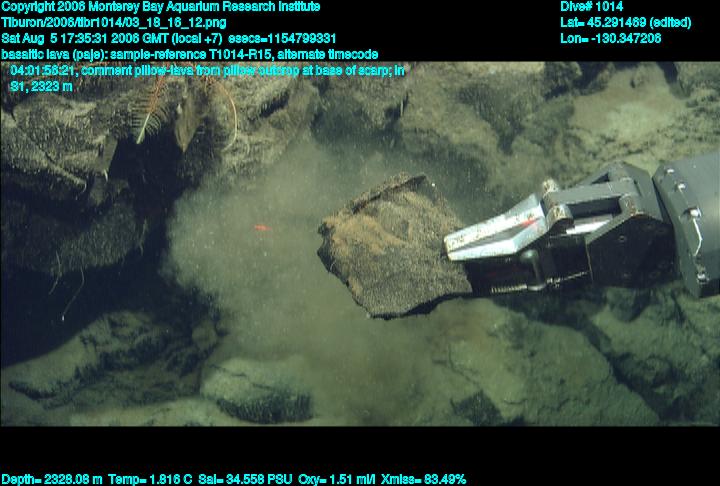Click the Lon= -130.347206 readout
The image size is (720, 486).
pos(611,38)
